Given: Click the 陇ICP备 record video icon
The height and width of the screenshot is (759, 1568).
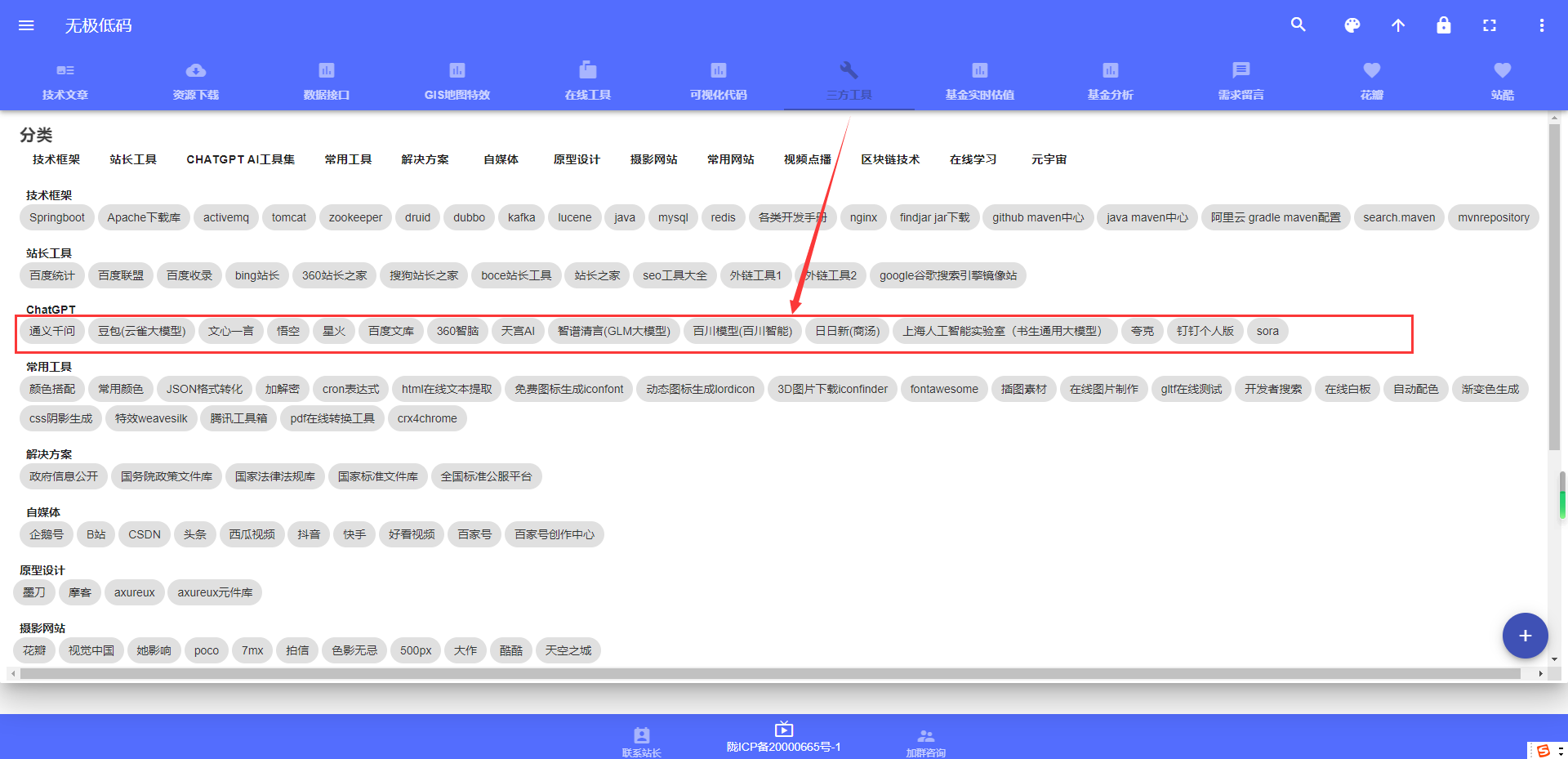Looking at the screenshot, I should (x=784, y=729).
